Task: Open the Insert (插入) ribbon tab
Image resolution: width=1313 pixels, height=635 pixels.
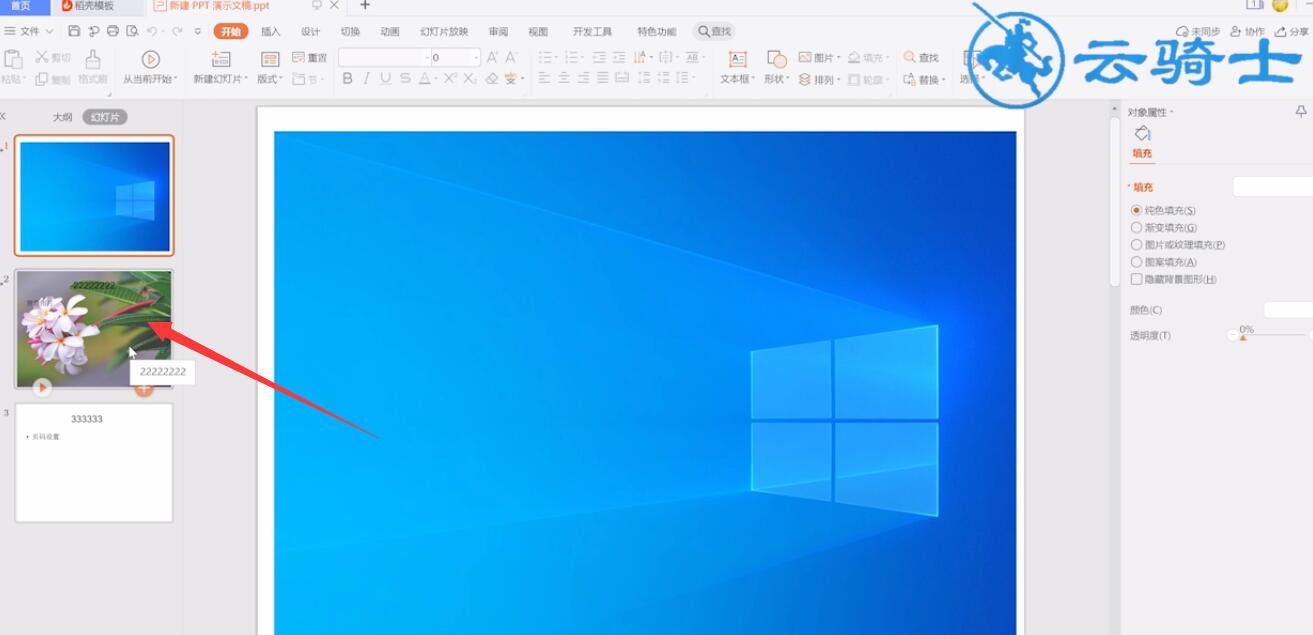Action: click(x=271, y=32)
